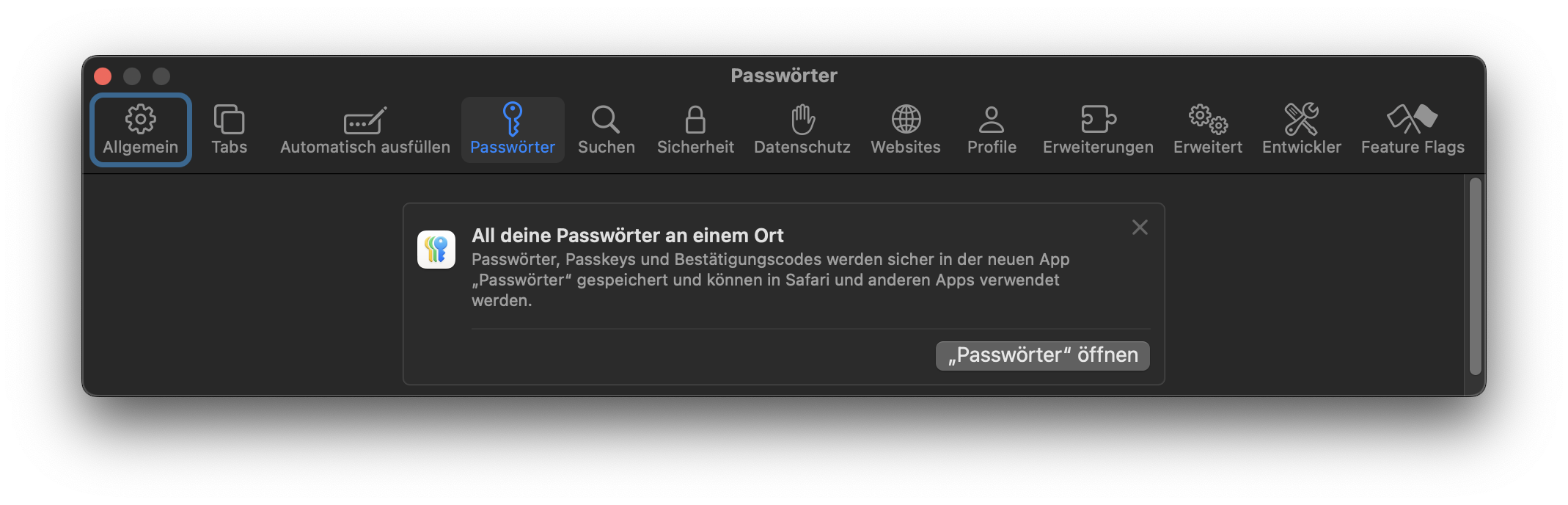This screenshot has height=505, width=1568.
Task: Open the Entwickler tools pane
Action: pos(1302,130)
